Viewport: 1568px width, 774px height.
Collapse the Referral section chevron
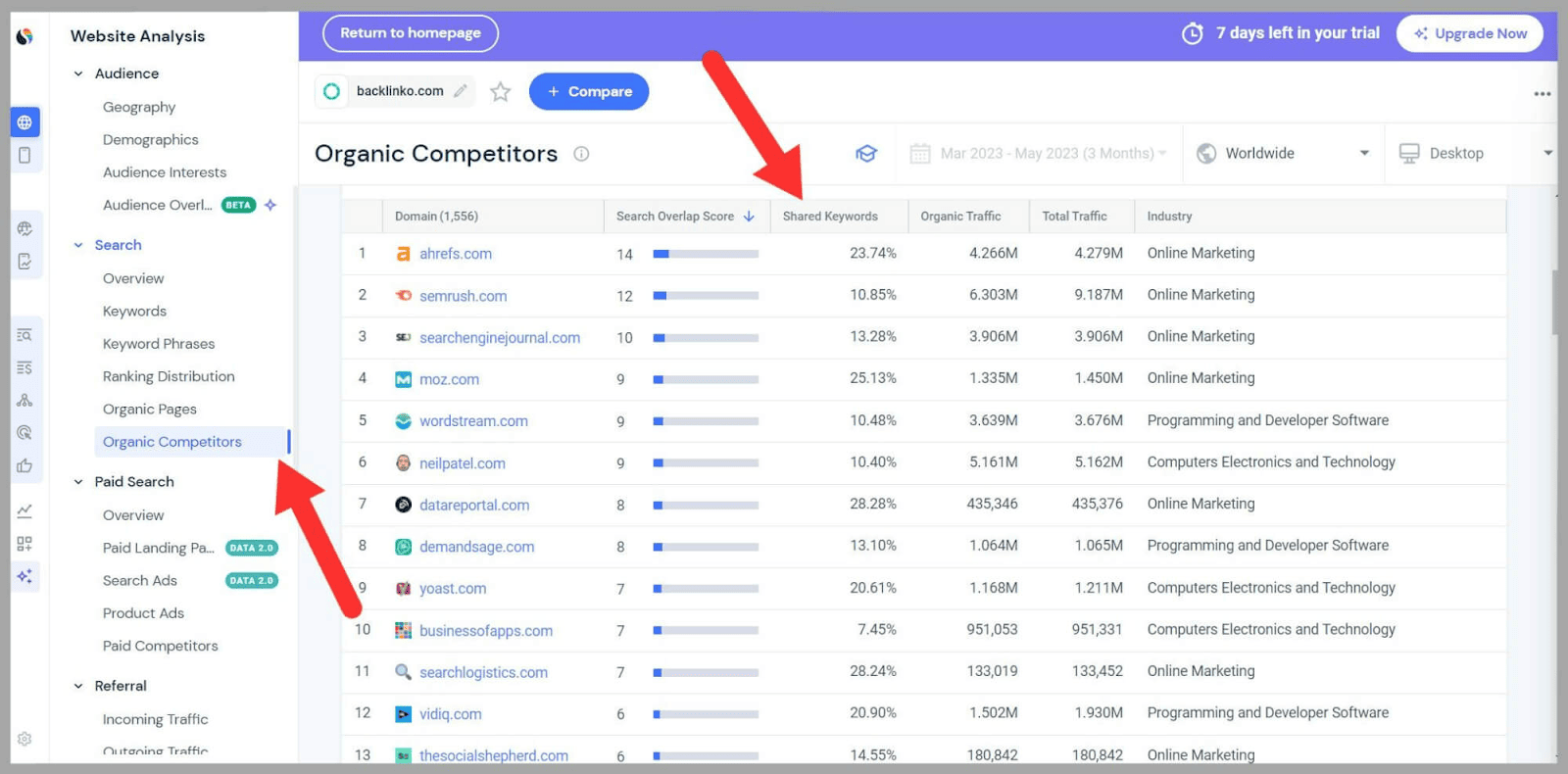78,686
